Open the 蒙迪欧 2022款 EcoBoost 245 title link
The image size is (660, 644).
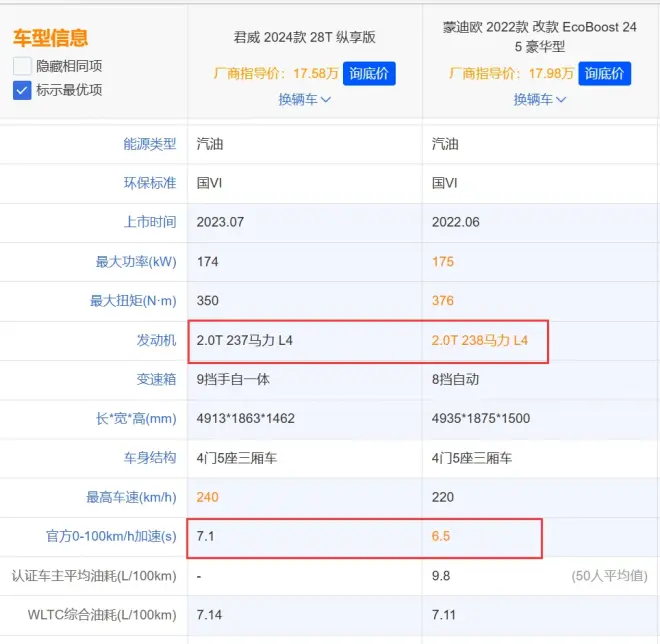[x=540, y=36]
